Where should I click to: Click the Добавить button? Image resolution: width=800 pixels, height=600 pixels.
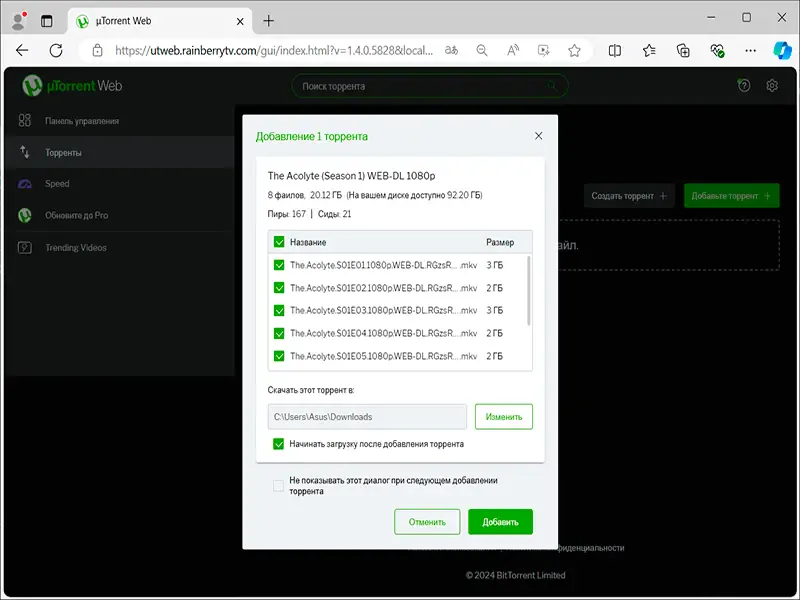pos(501,522)
